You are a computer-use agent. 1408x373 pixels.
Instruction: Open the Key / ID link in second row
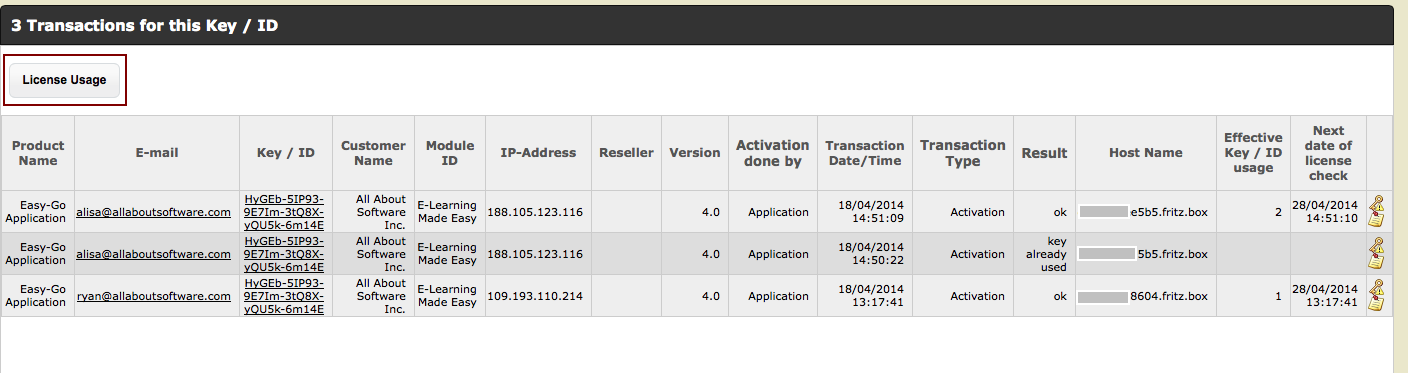point(285,254)
